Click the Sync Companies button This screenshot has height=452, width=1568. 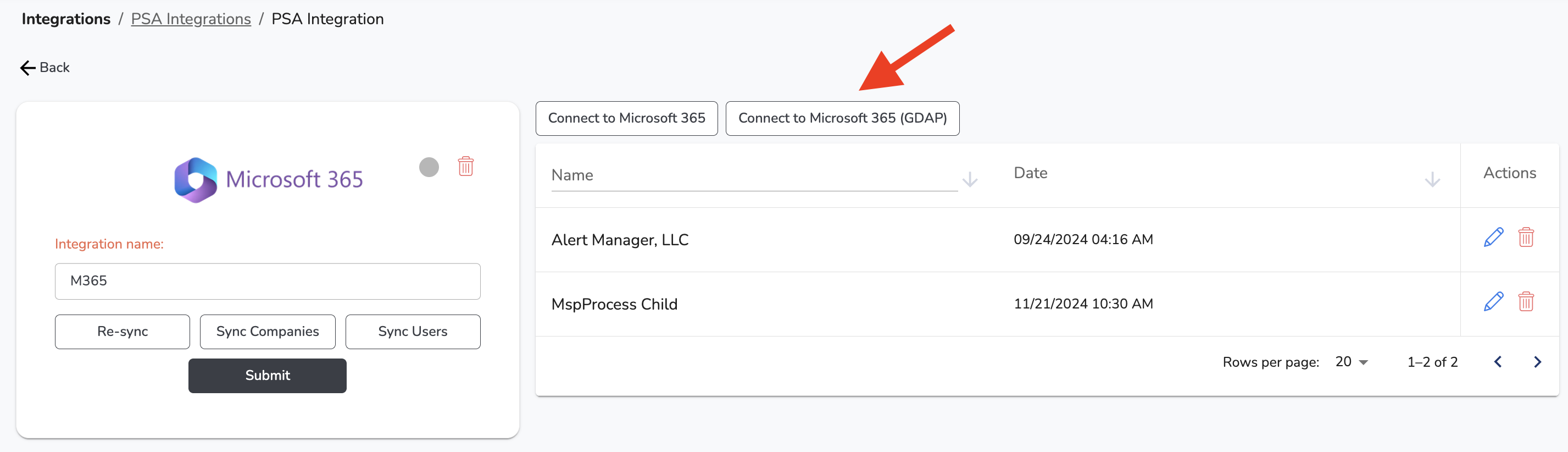point(267,332)
